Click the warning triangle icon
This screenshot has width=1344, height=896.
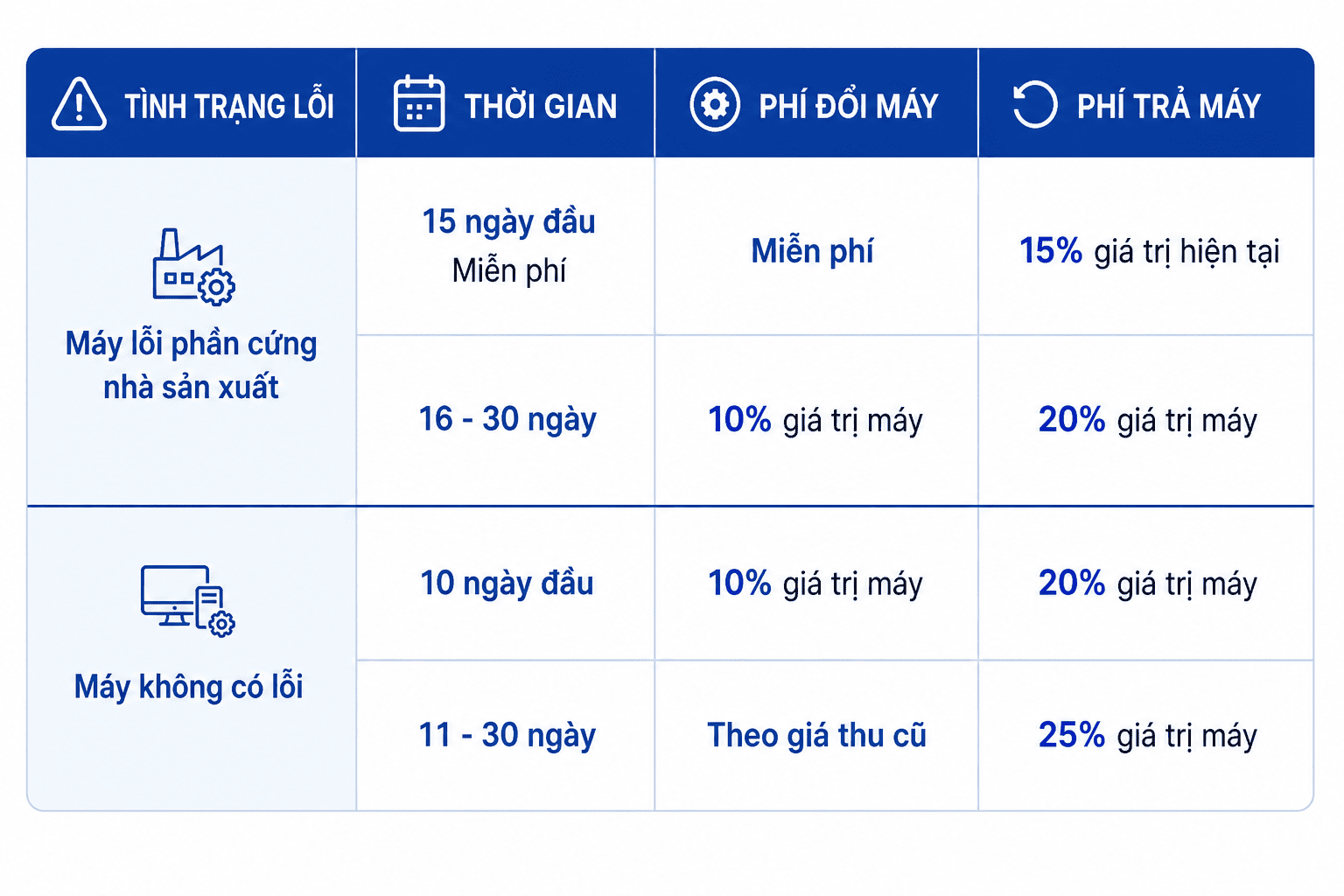(x=79, y=104)
